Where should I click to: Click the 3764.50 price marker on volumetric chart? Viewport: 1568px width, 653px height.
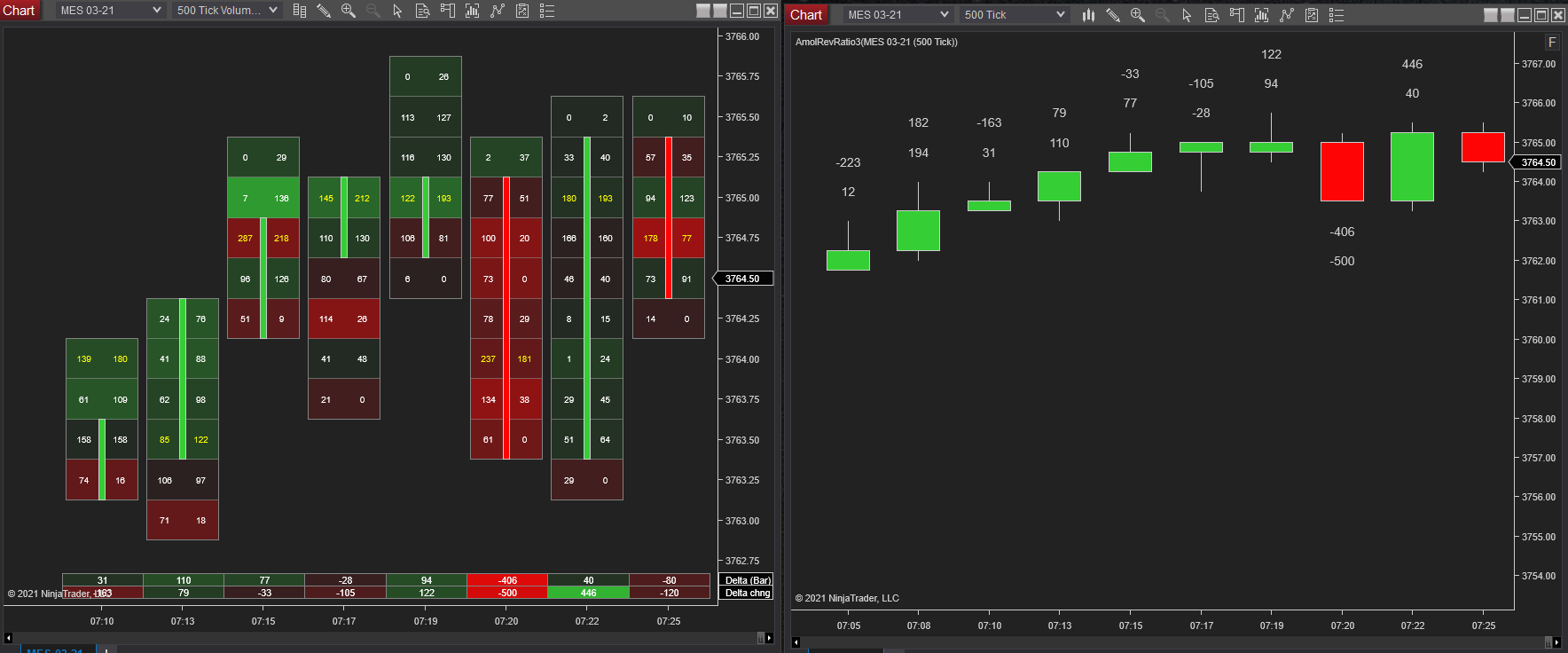coord(743,279)
